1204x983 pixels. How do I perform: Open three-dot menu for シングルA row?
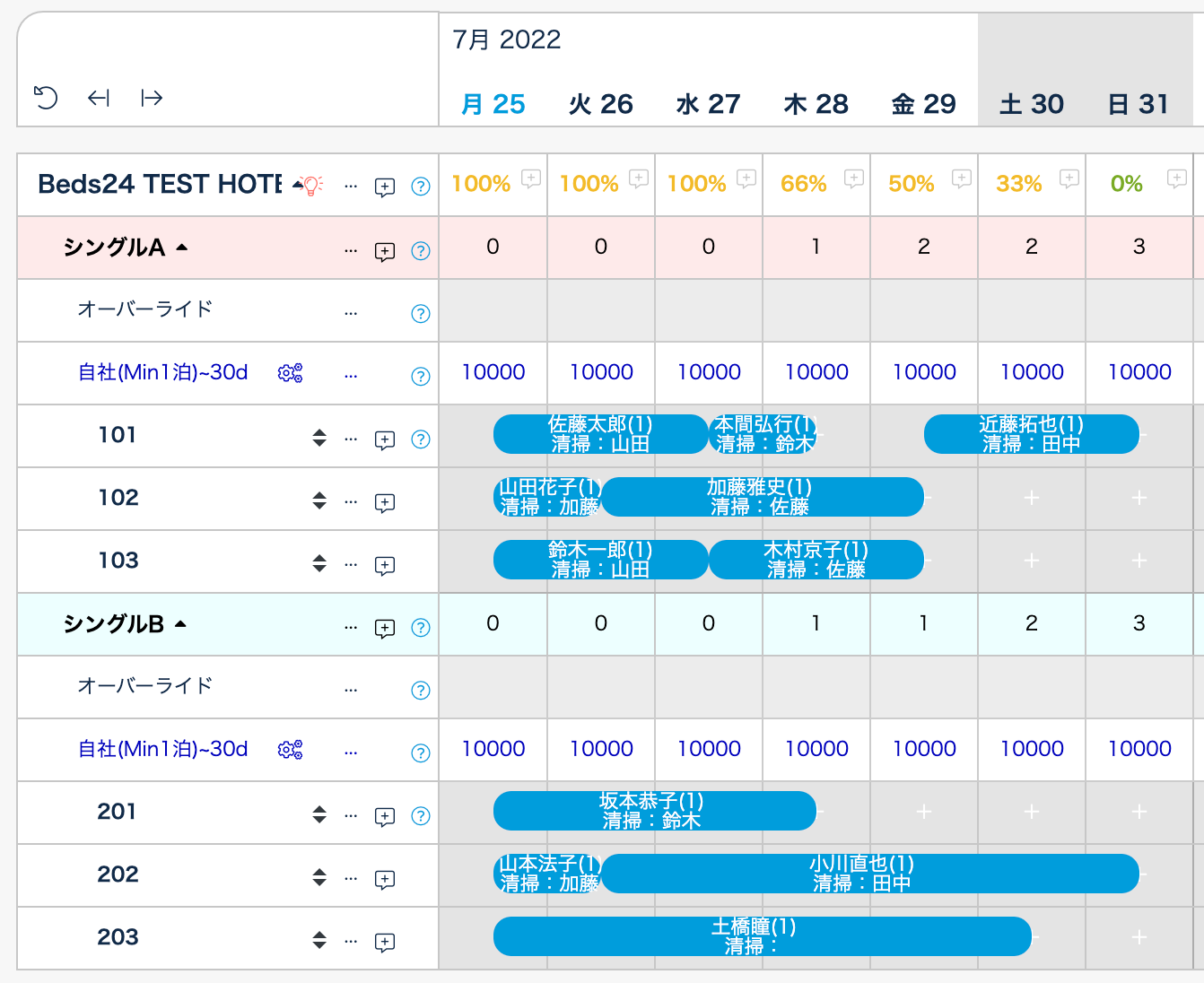point(351,251)
